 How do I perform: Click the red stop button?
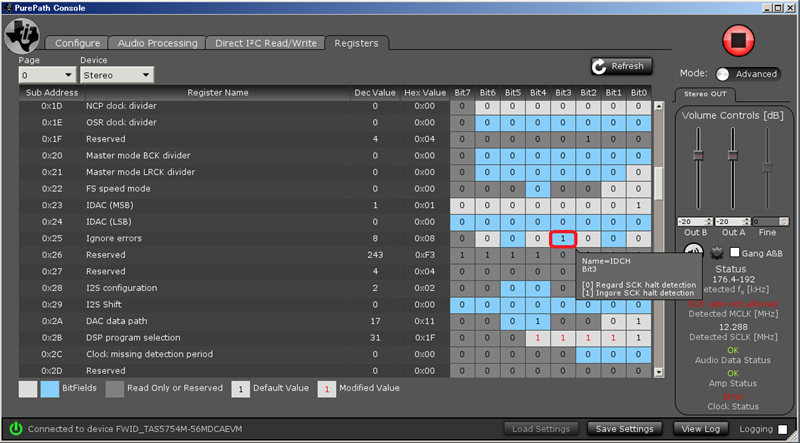pos(738,40)
